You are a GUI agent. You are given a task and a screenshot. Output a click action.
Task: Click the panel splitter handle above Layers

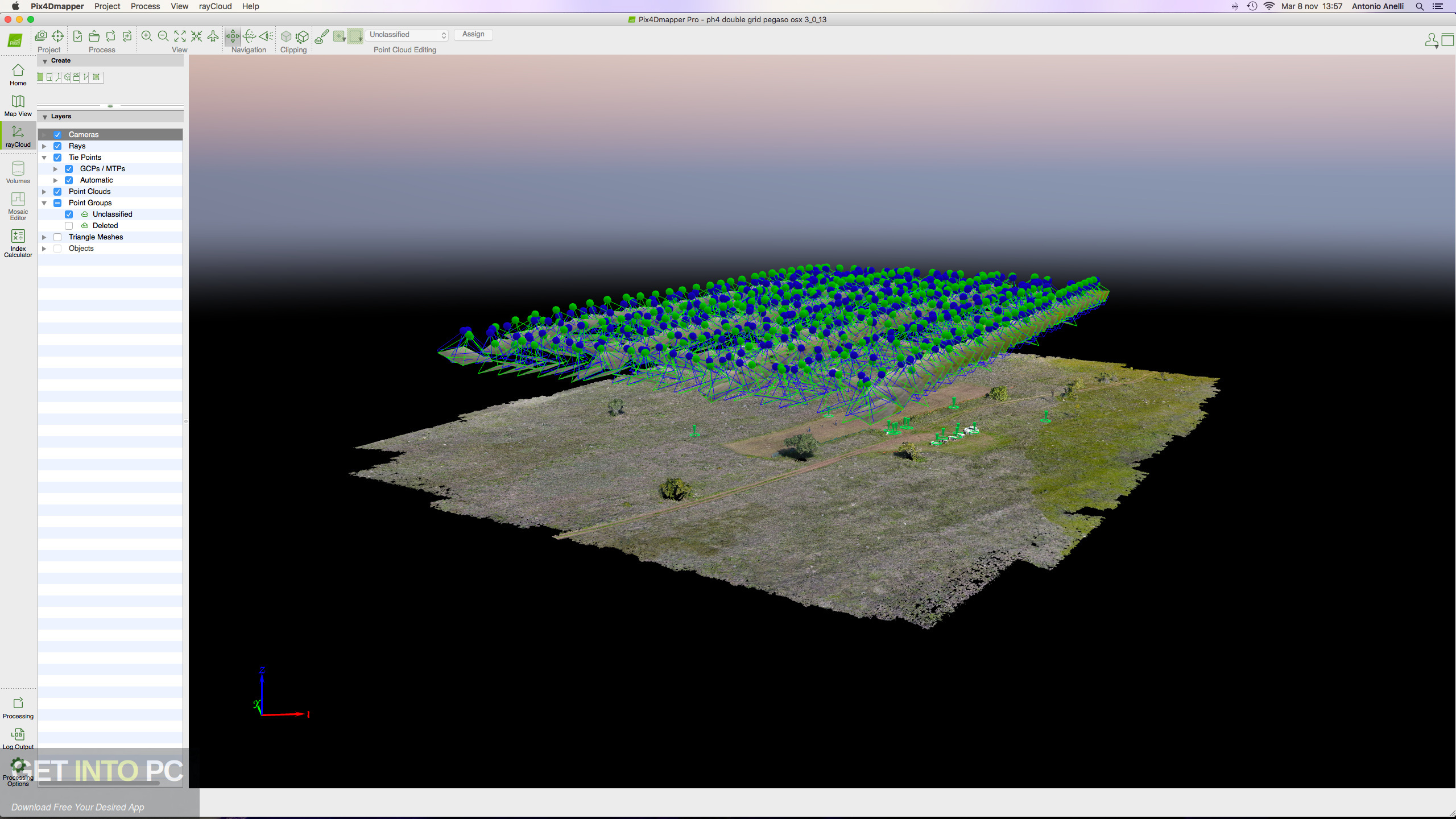coord(110,106)
